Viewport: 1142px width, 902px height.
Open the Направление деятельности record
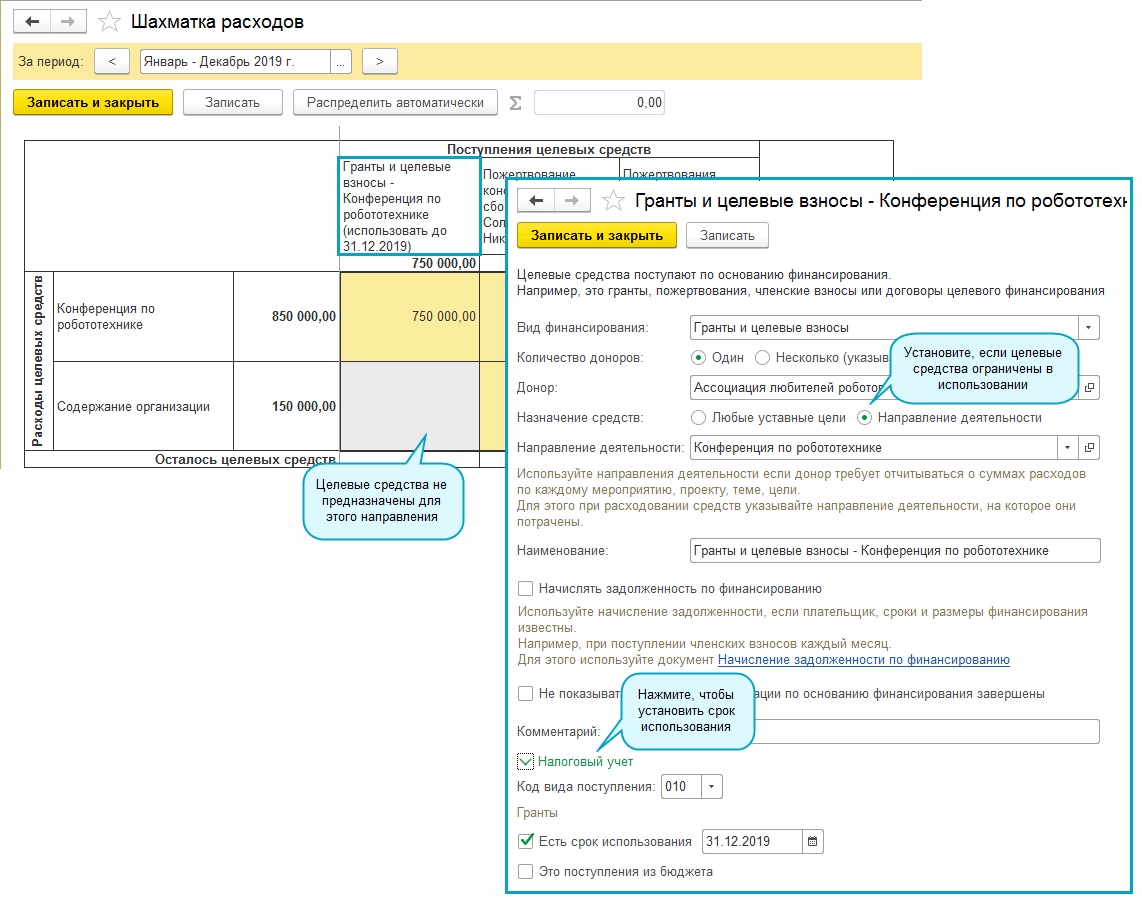click(1090, 447)
